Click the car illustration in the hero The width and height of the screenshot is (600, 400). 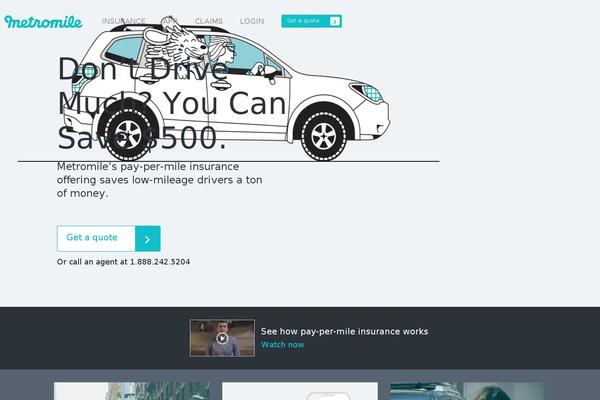pyautogui.click(x=226, y=88)
